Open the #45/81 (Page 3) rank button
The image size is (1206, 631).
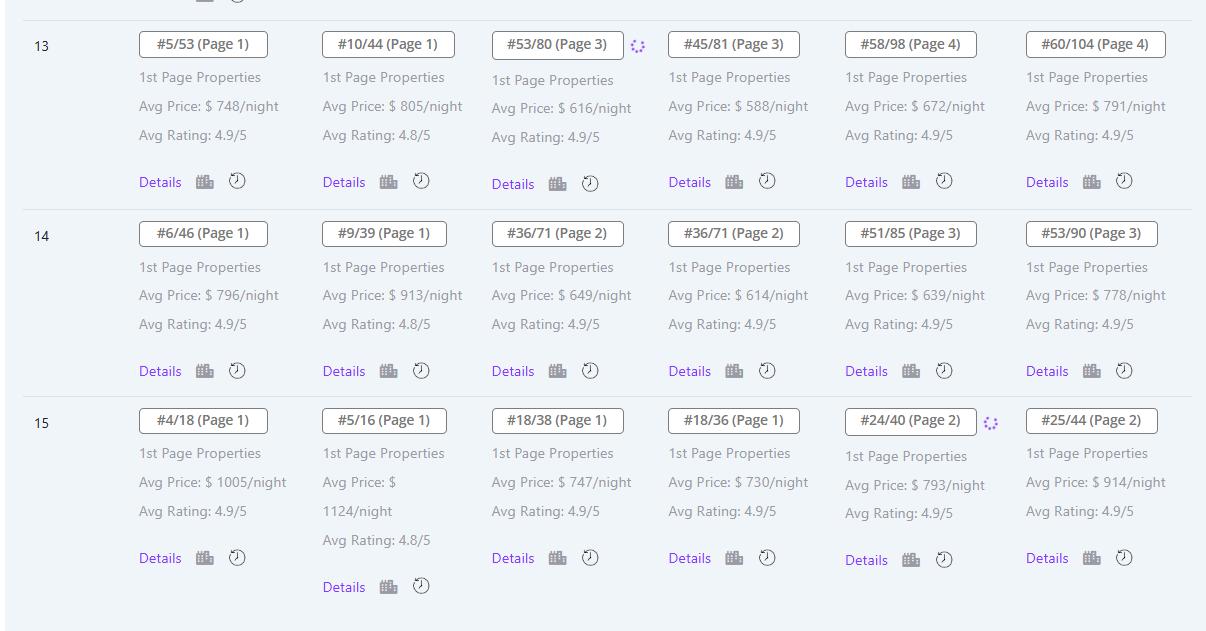point(734,44)
